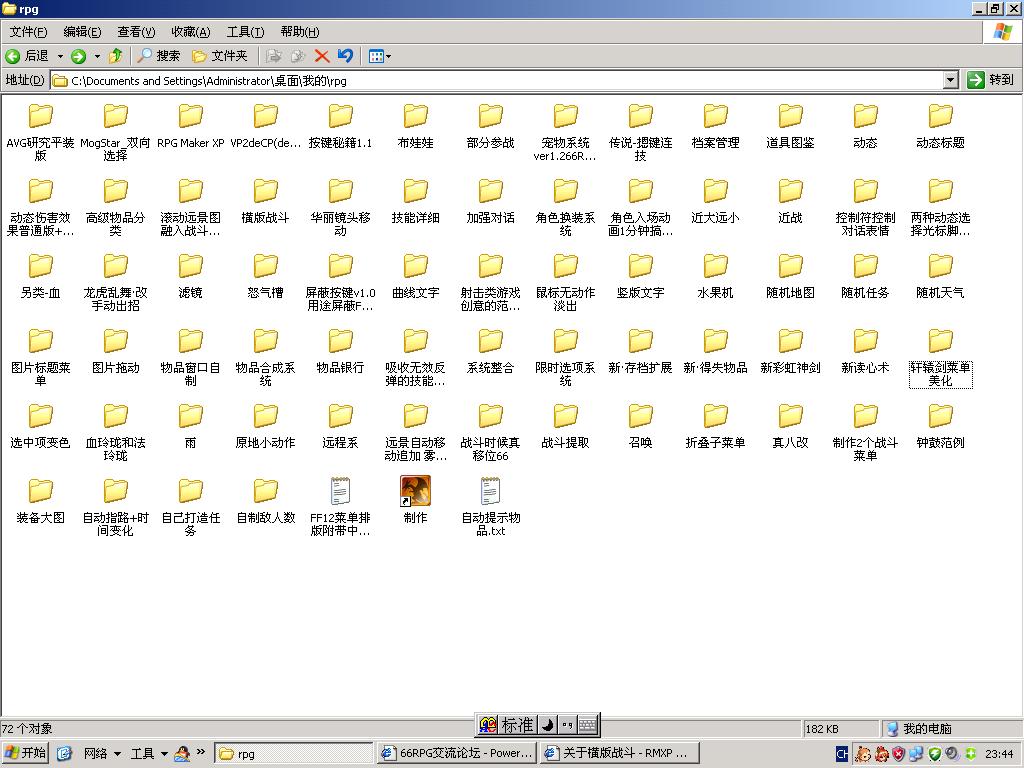This screenshot has width=1024, height=768.
Task: Open the File (文件) menu
Action: tap(28, 32)
